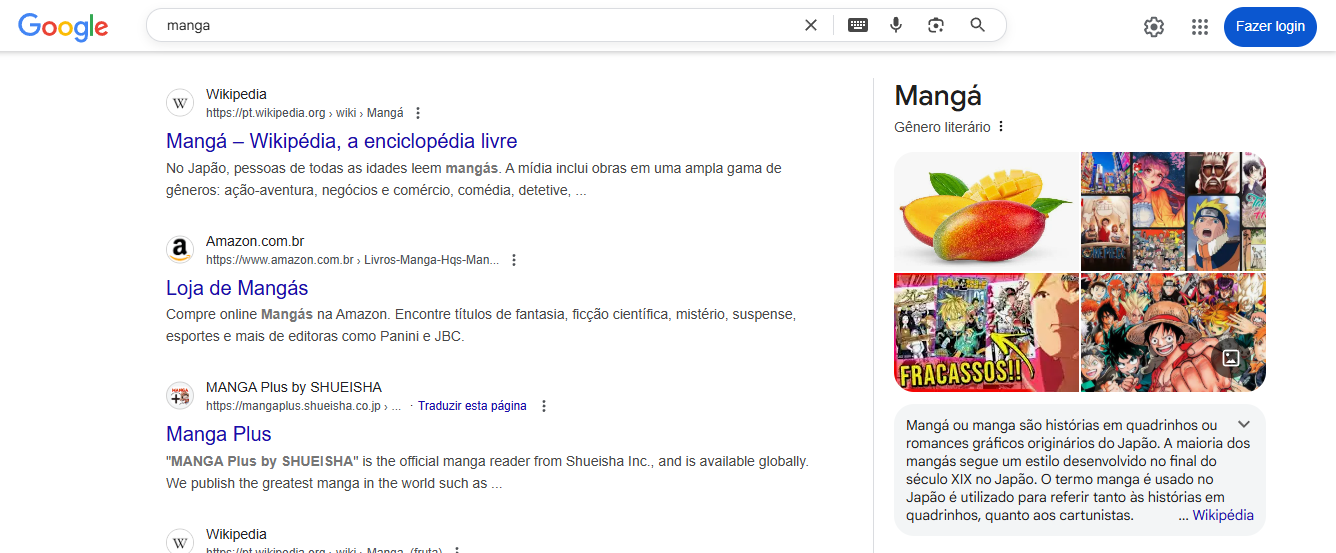Open 'Mangá – Wikipédia, a enciclopédia livre' link
Viewport: 1336px width, 553px height.
coord(342,141)
